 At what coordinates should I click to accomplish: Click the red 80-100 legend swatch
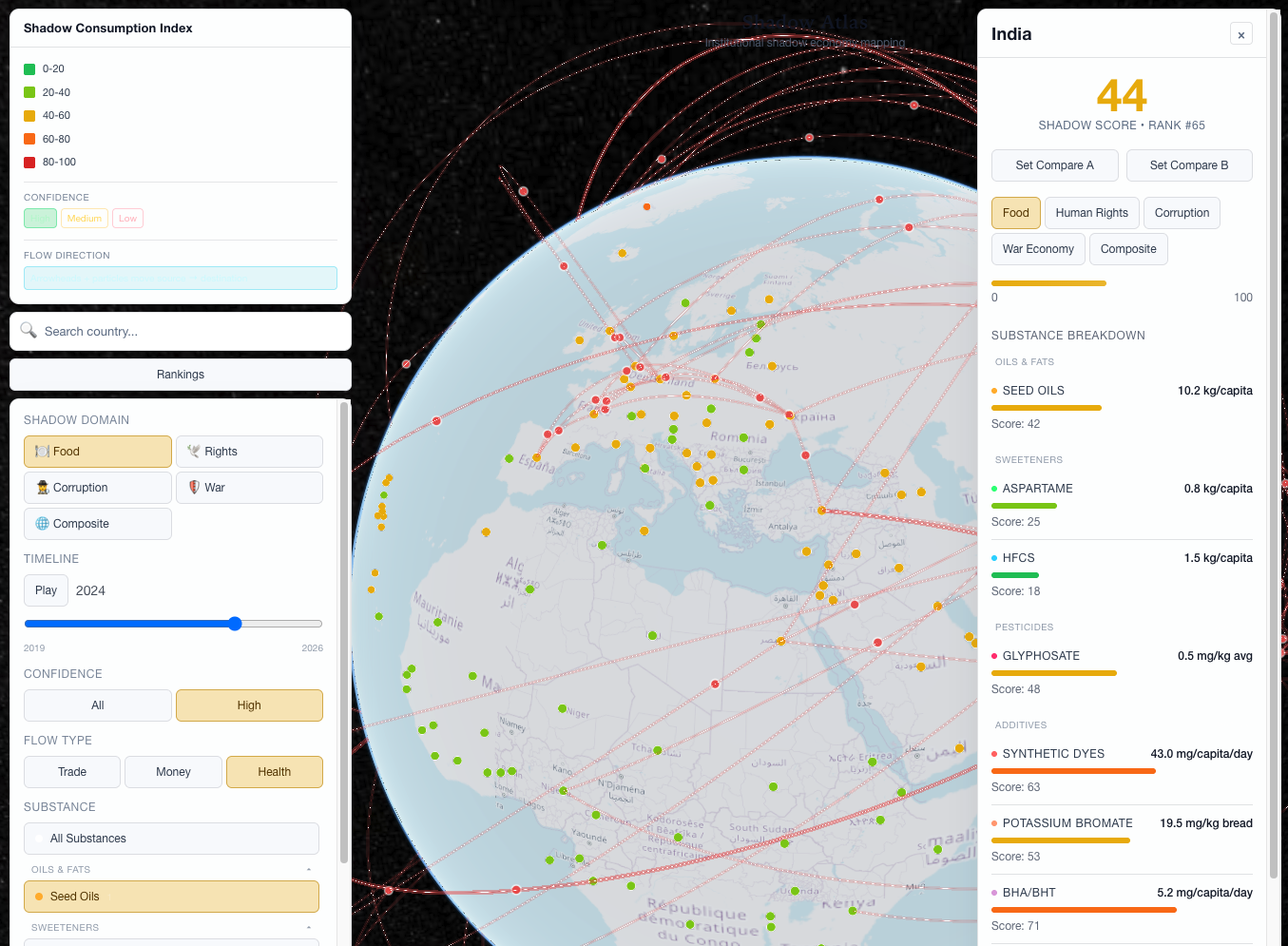[x=29, y=163]
